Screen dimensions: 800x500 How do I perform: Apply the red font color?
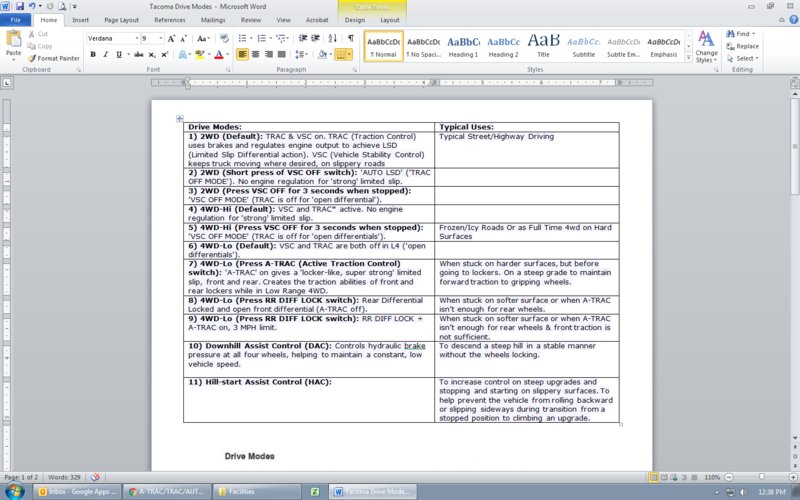coord(218,54)
